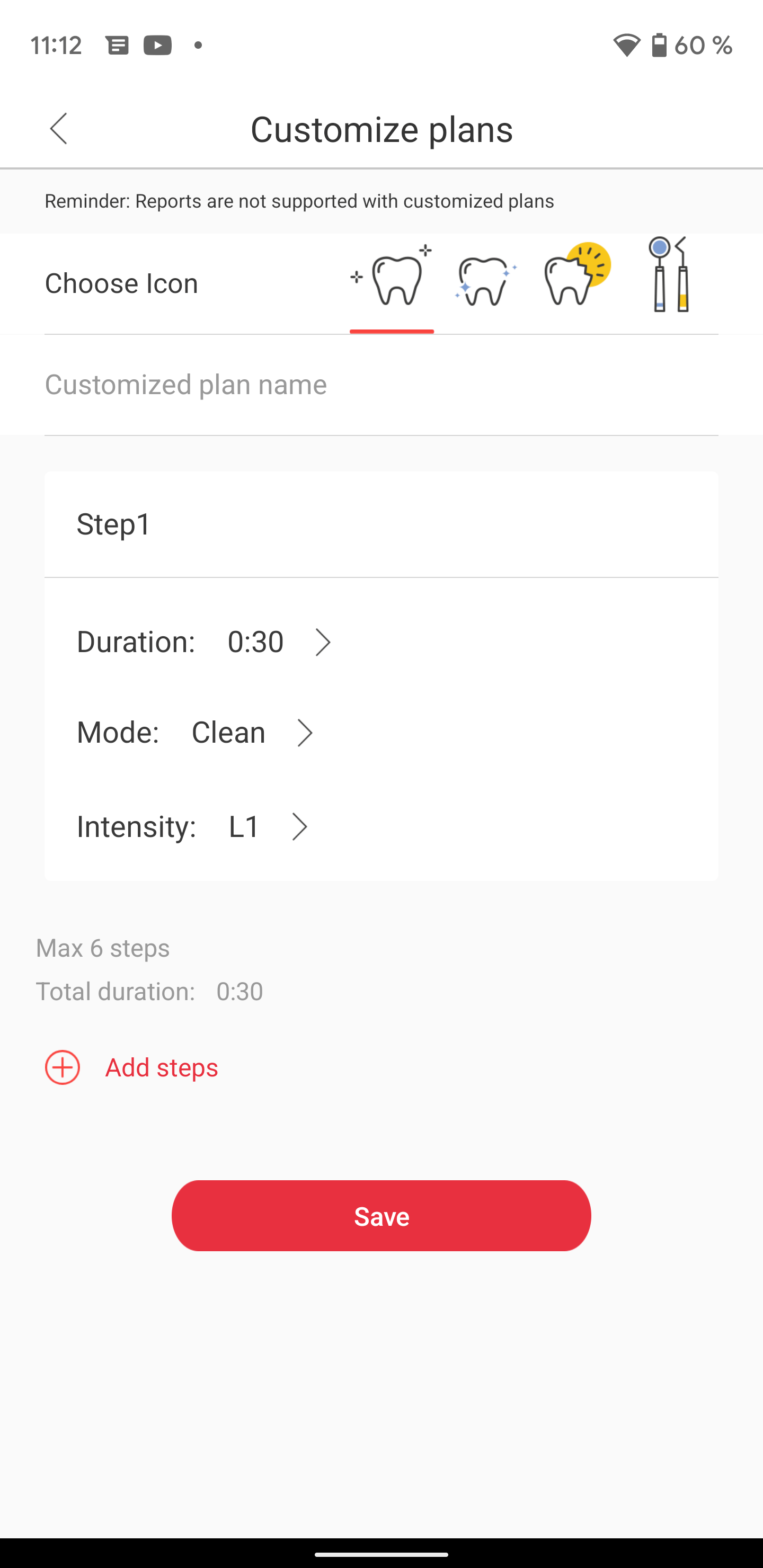This screenshot has height=1568, width=763.
Task: Expand the Duration chevron arrow
Action: click(323, 642)
